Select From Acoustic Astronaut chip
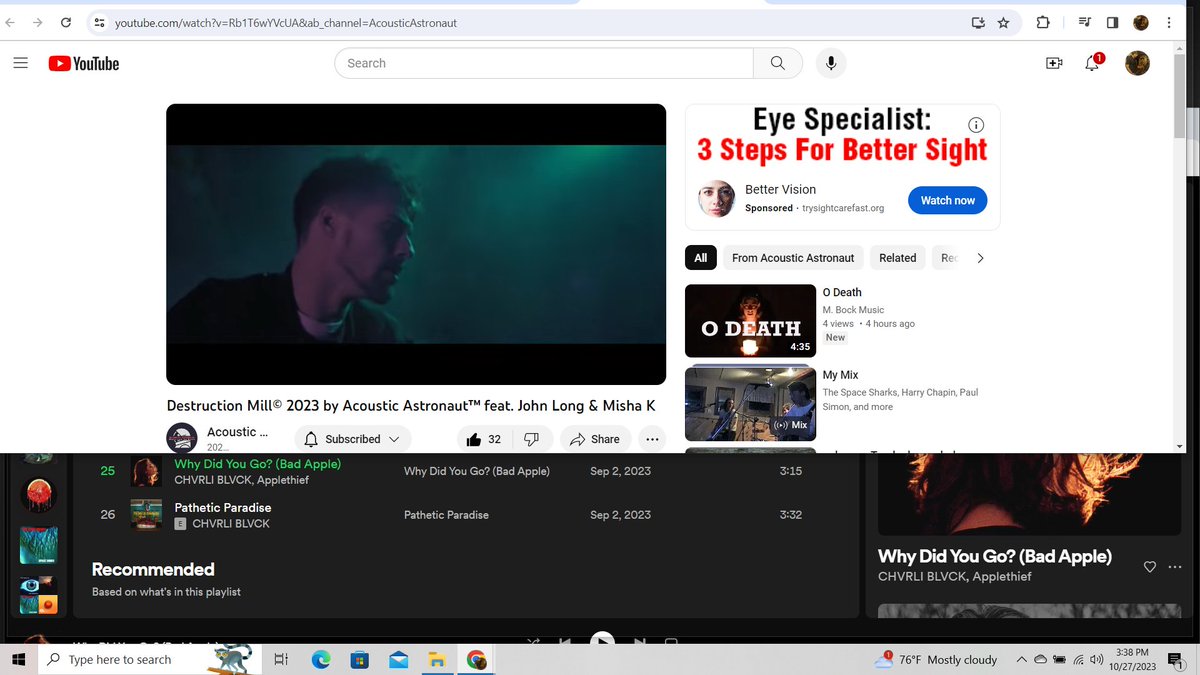Screen dimensions: 1200x675 pos(793,258)
